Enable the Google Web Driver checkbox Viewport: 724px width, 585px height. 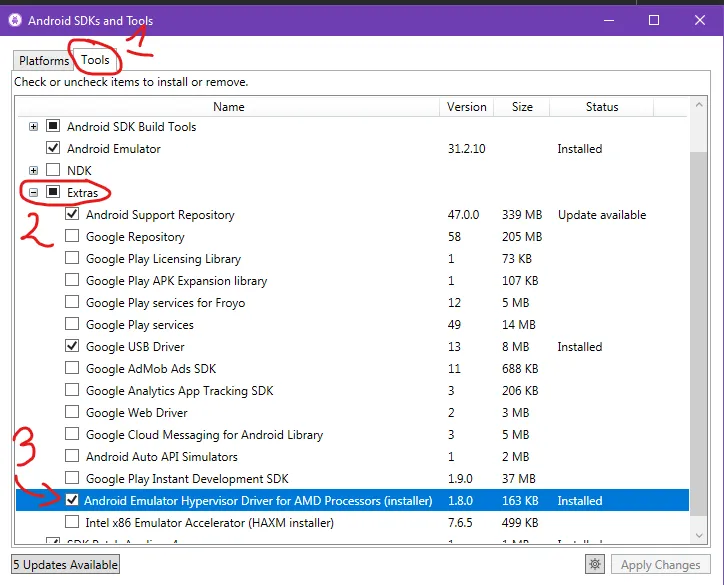point(72,412)
